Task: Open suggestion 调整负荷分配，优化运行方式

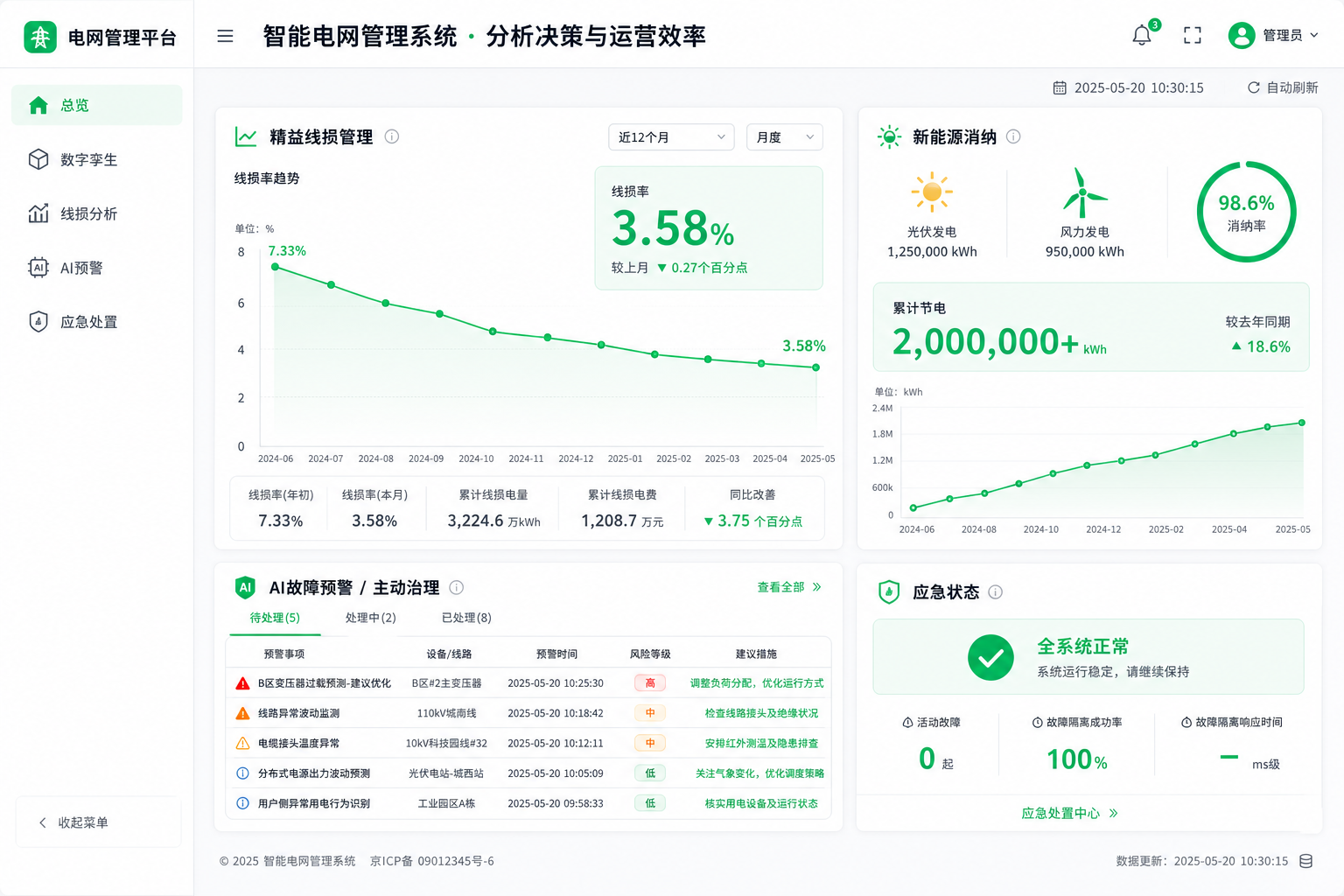Action: tap(757, 683)
